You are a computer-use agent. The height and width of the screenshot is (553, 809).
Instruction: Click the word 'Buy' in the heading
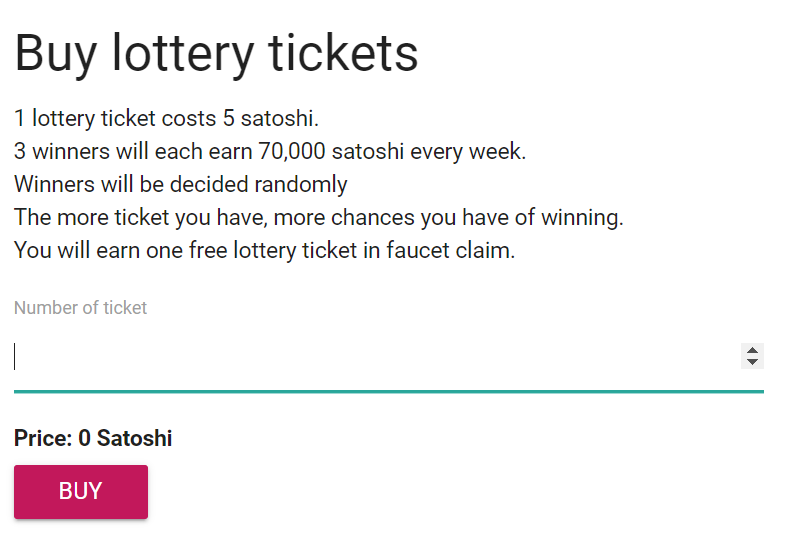[x=54, y=53]
